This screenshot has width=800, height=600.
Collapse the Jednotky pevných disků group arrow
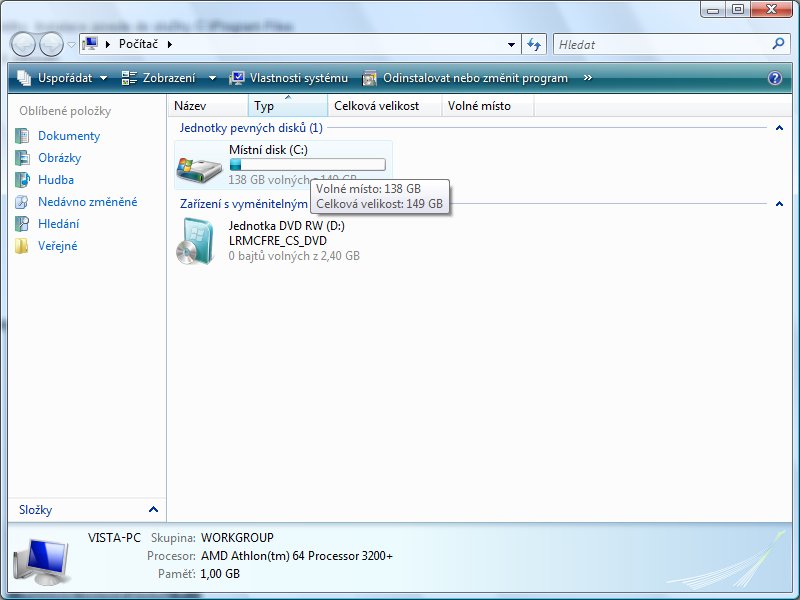click(x=779, y=128)
